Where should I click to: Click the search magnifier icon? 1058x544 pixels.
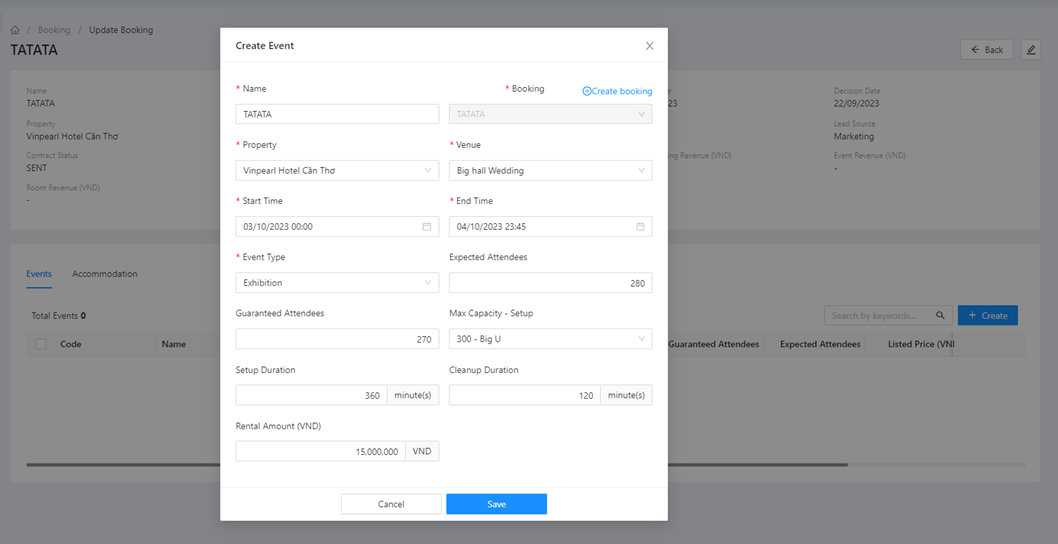(940, 316)
